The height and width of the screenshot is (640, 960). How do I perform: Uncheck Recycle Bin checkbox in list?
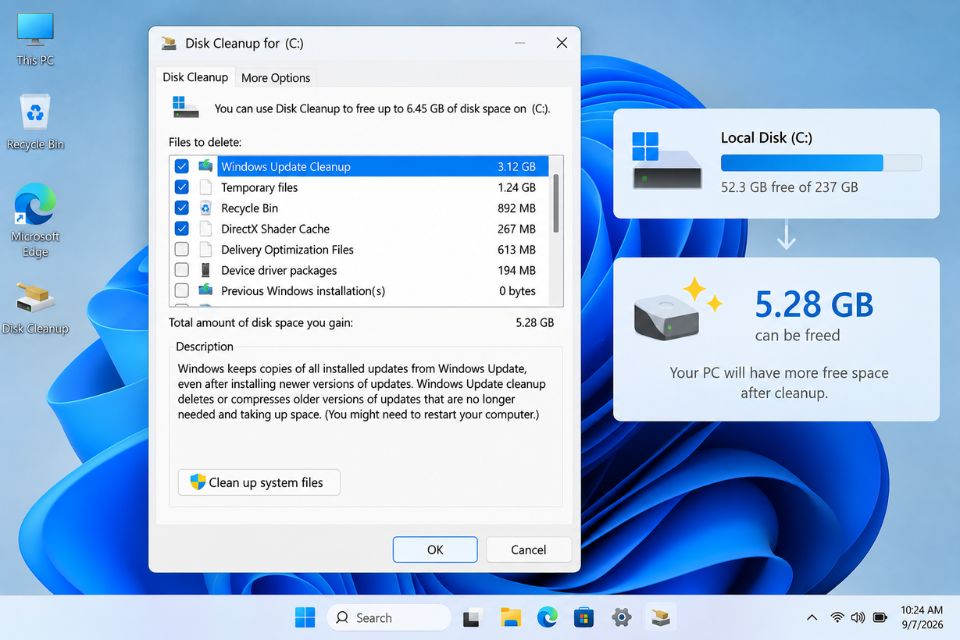click(182, 208)
